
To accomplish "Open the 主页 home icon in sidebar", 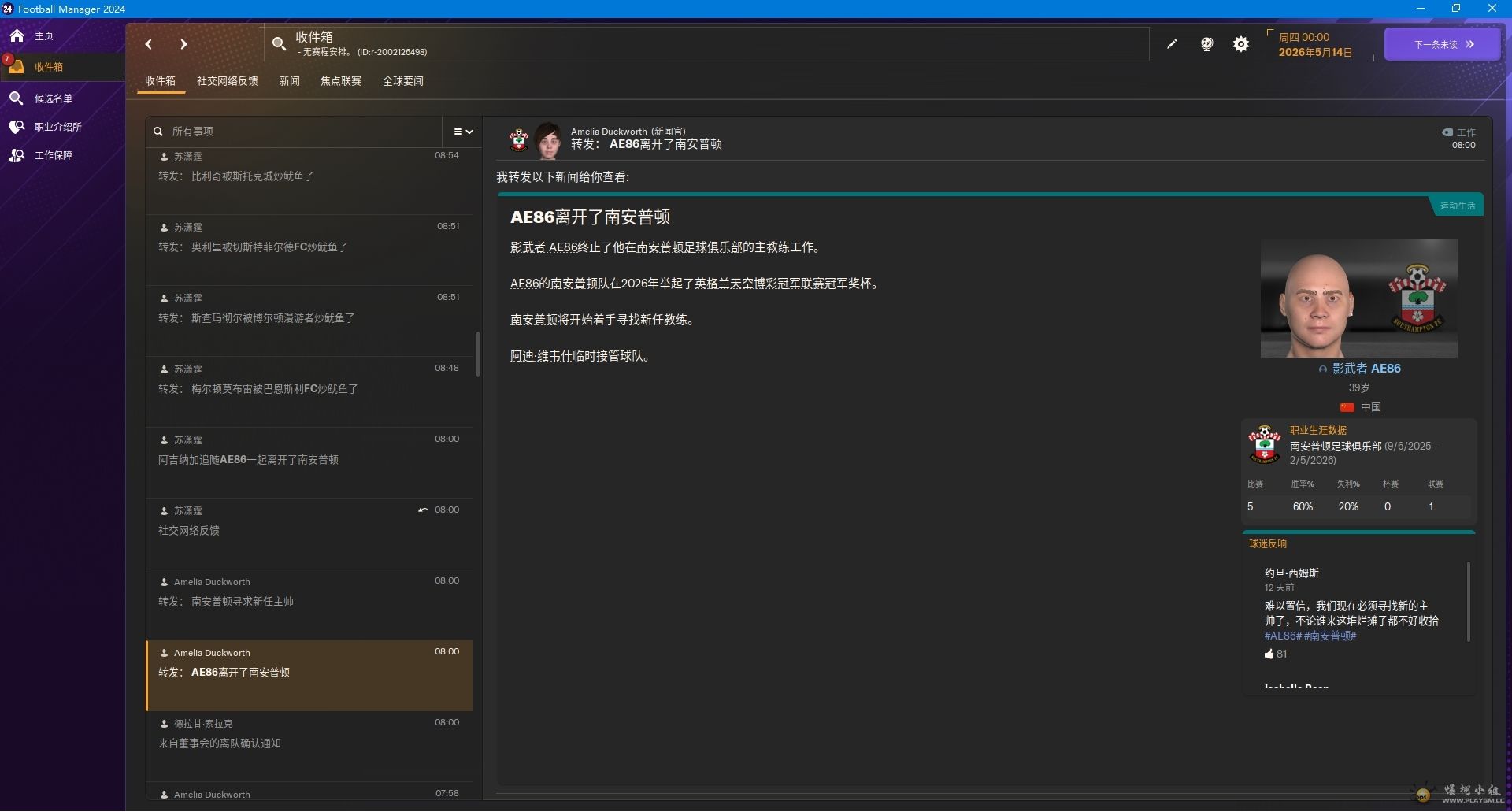I will pos(17,35).
